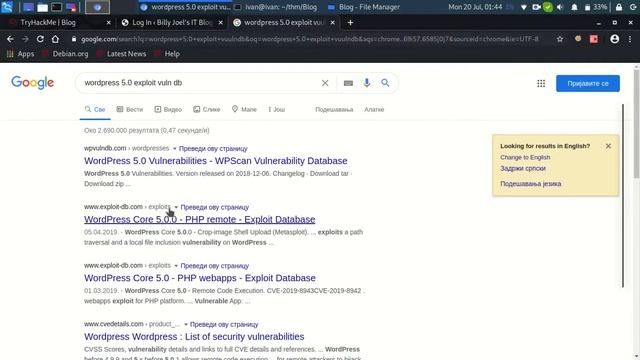This screenshot has height=360, width=640.
Task: Open the file manager launcher in the panel
Action: [42, 7]
